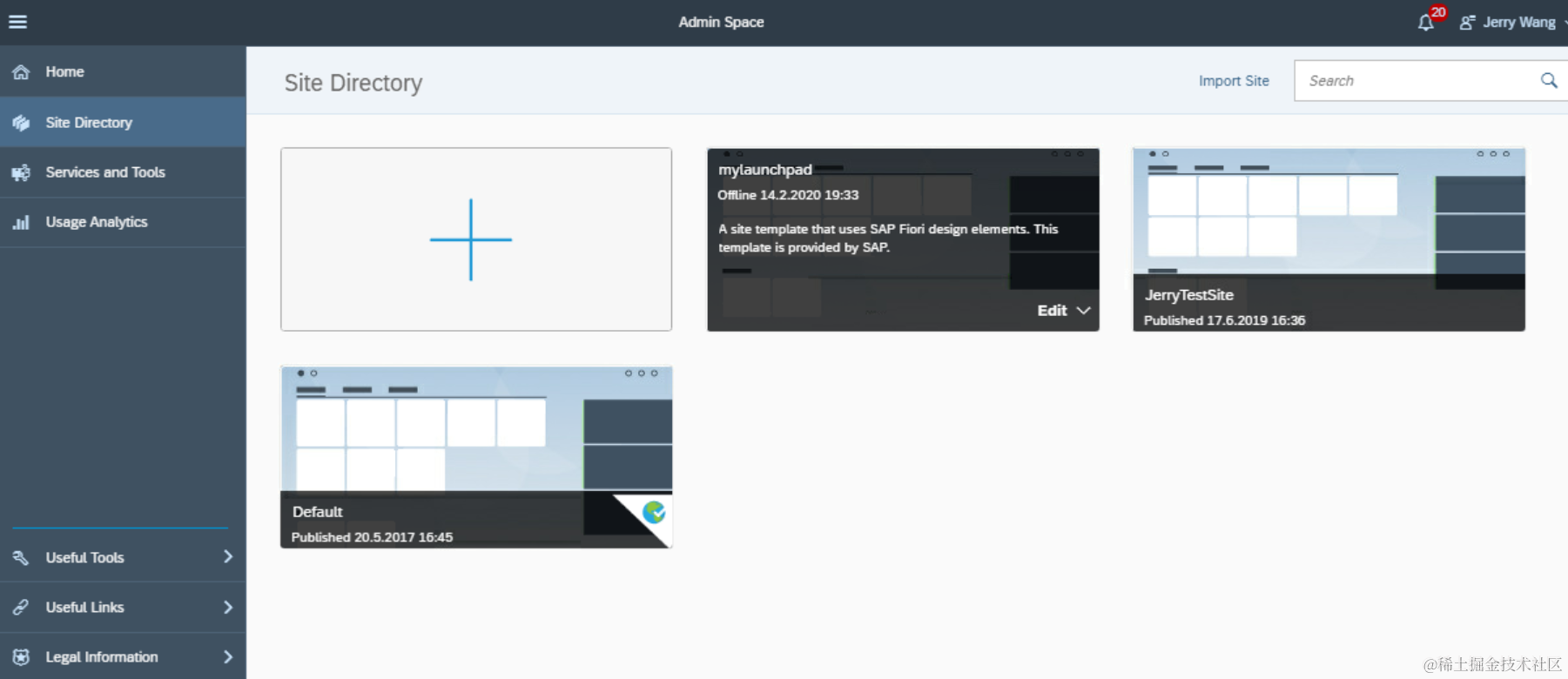Click the Useful Tools wrench icon
Image resolution: width=1568 pixels, height=679 pixels.
[x=21, y=557]
